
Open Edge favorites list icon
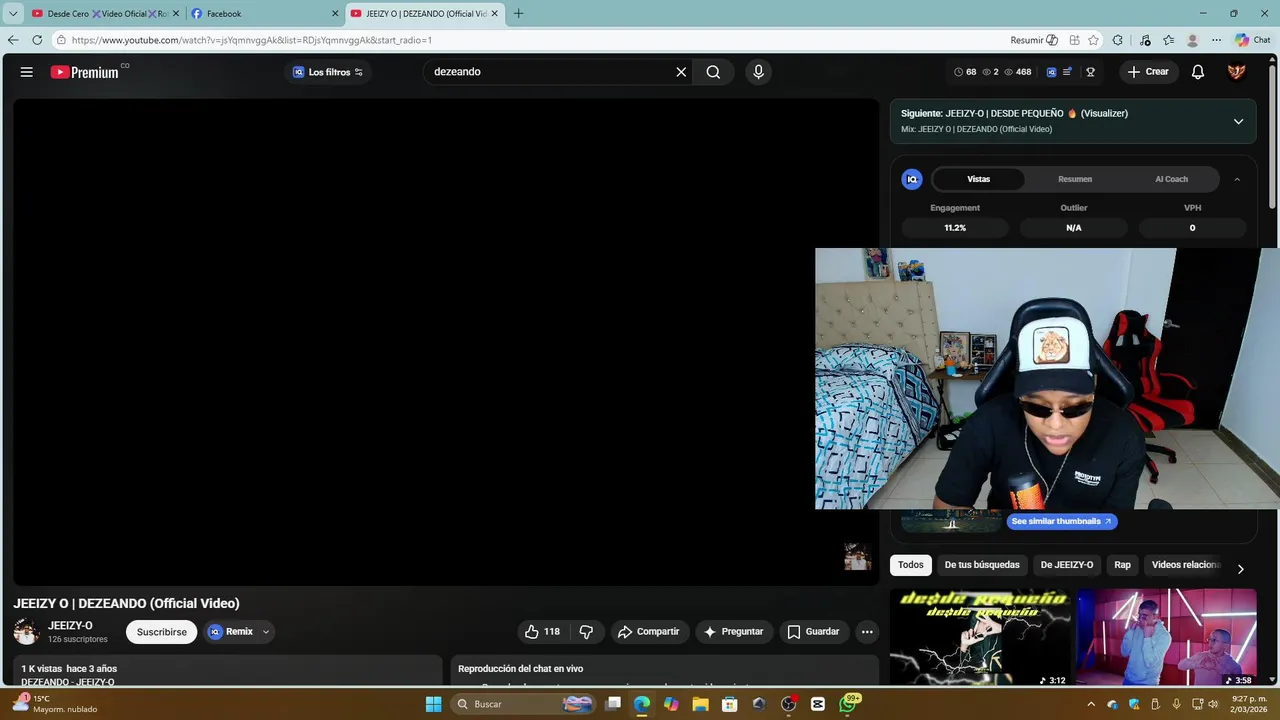[x=1168, y=40]
